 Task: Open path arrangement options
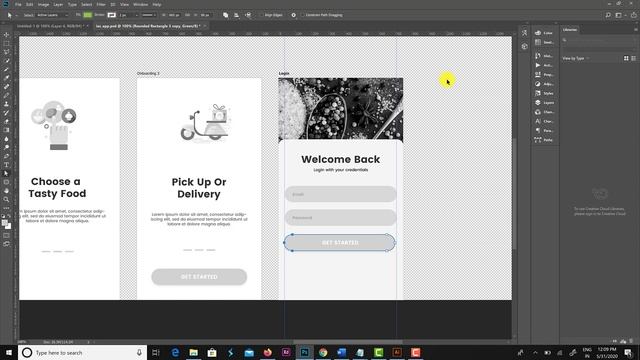point(248,15)
